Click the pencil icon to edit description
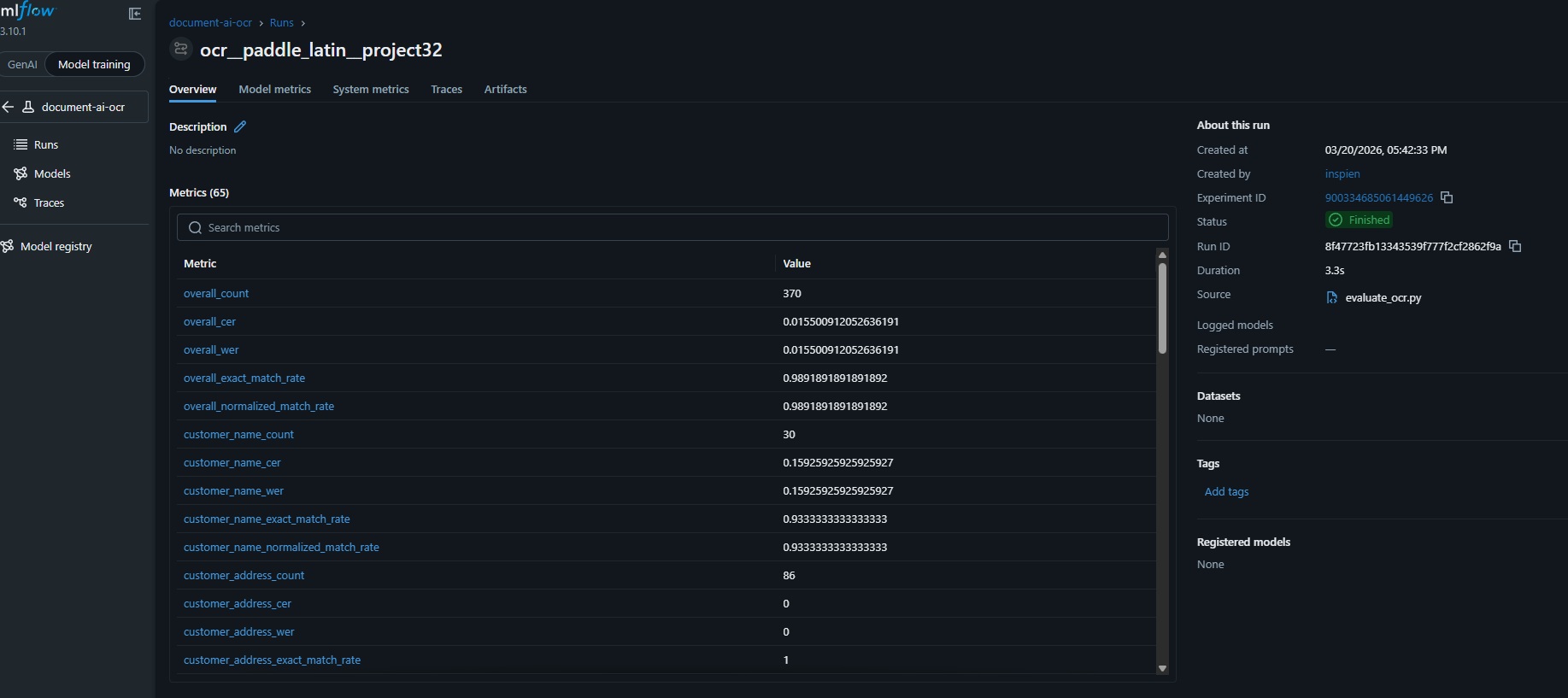The height and width of the screenshot is (698, 1568). (240, 126)
